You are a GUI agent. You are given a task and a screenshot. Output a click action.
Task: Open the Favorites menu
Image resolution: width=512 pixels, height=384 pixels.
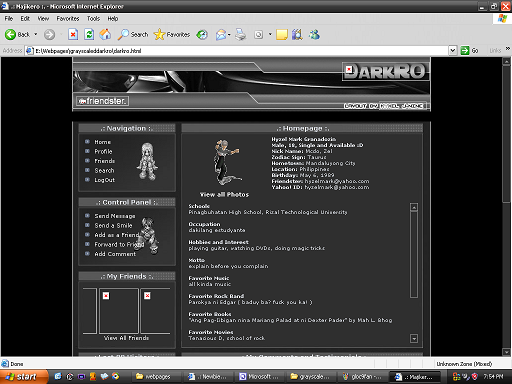coord(68,19)
